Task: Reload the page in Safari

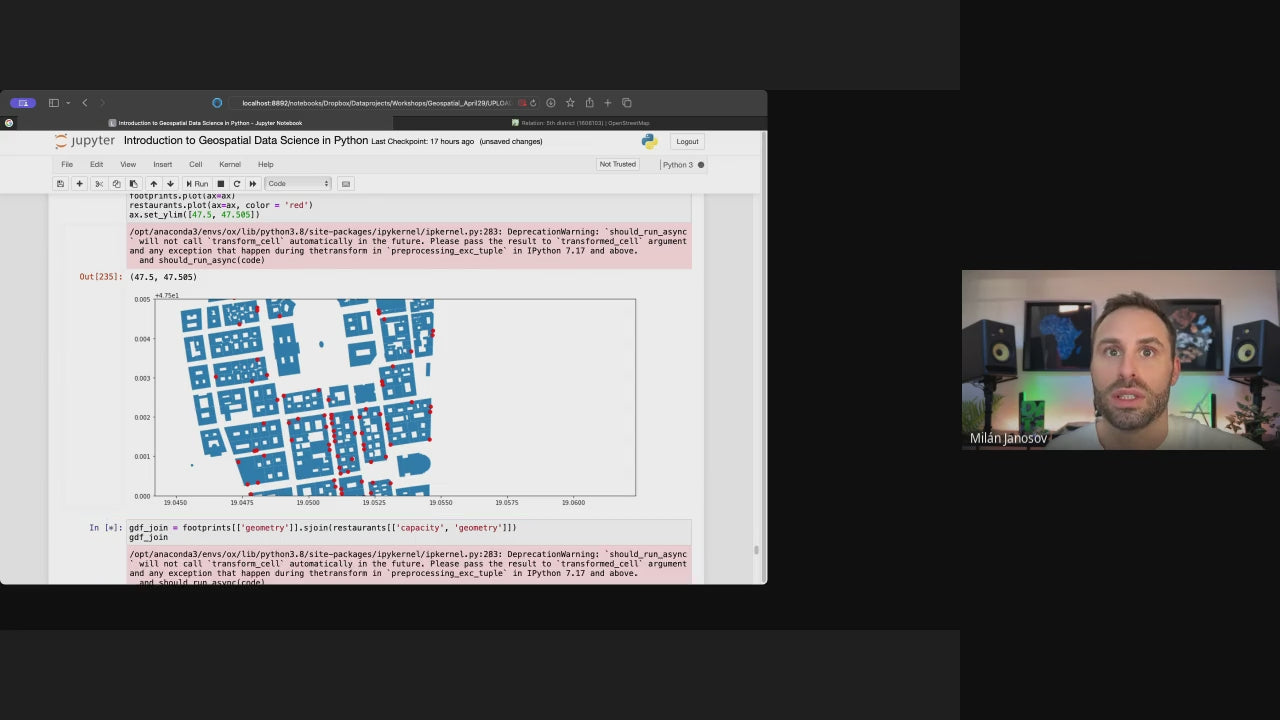Action: pyautogui.click(x=533, y=103)
